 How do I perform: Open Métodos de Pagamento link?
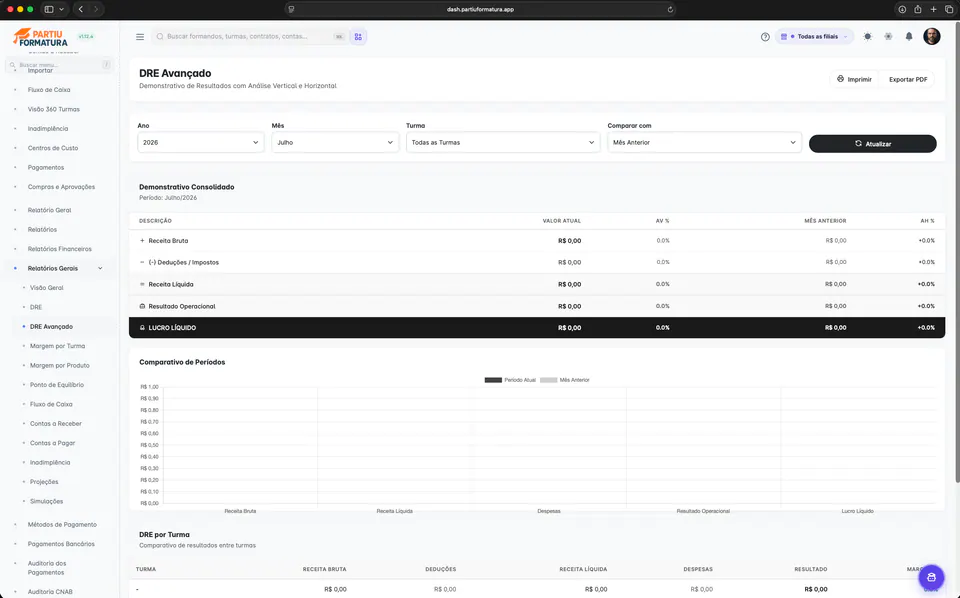point(62,525)
